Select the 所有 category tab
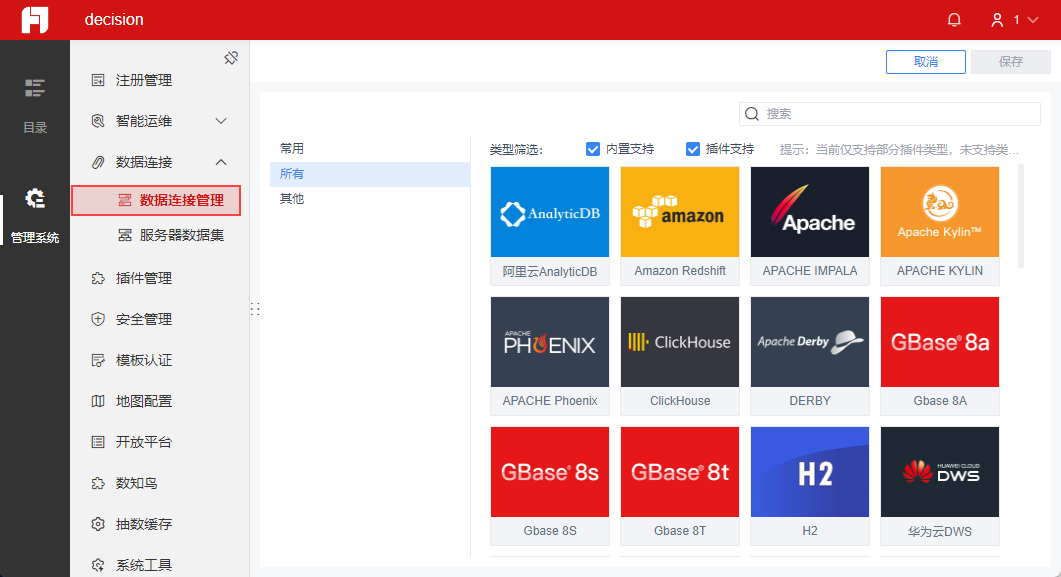This screenshot has height=577, width=1061. click(x=369, y=174)
